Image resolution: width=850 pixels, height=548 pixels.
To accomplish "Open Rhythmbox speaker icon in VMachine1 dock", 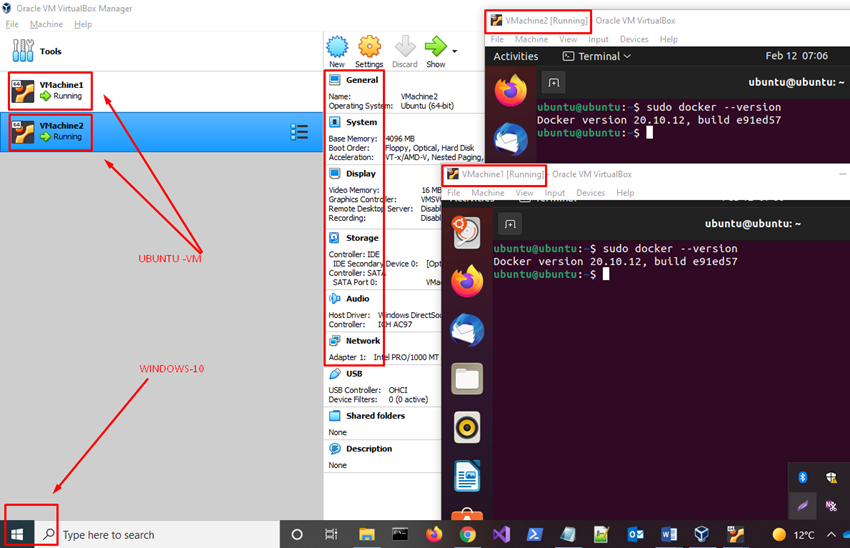I will tap(467, 427).
